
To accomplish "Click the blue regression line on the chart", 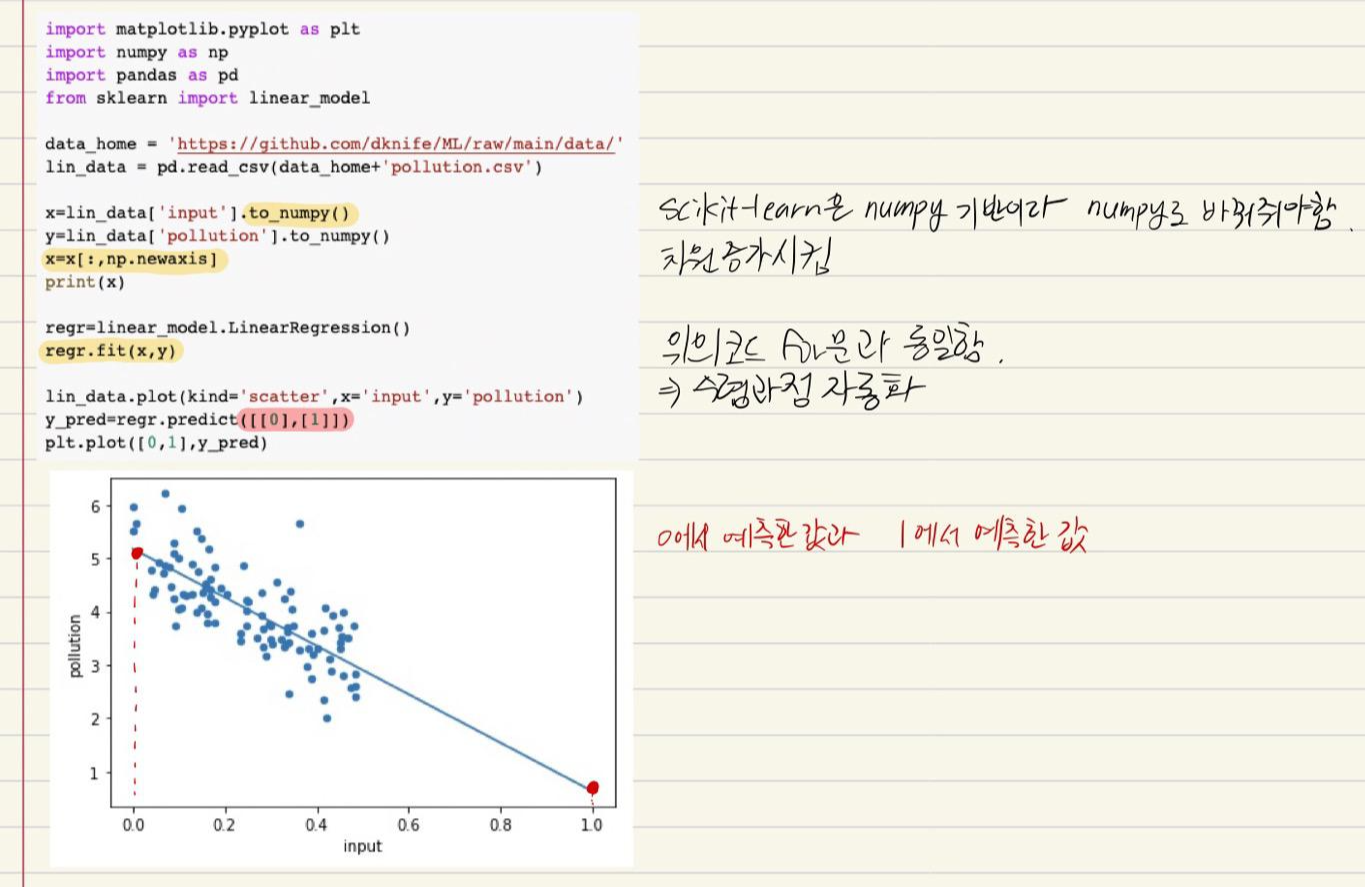I will click(364, 670).
